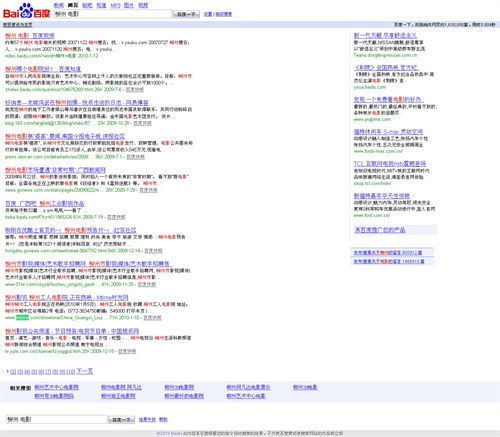Image resolution: width=500 pixels, height=437 pixels.
Task: Focus the top search input field
Action: click(113, 14)
